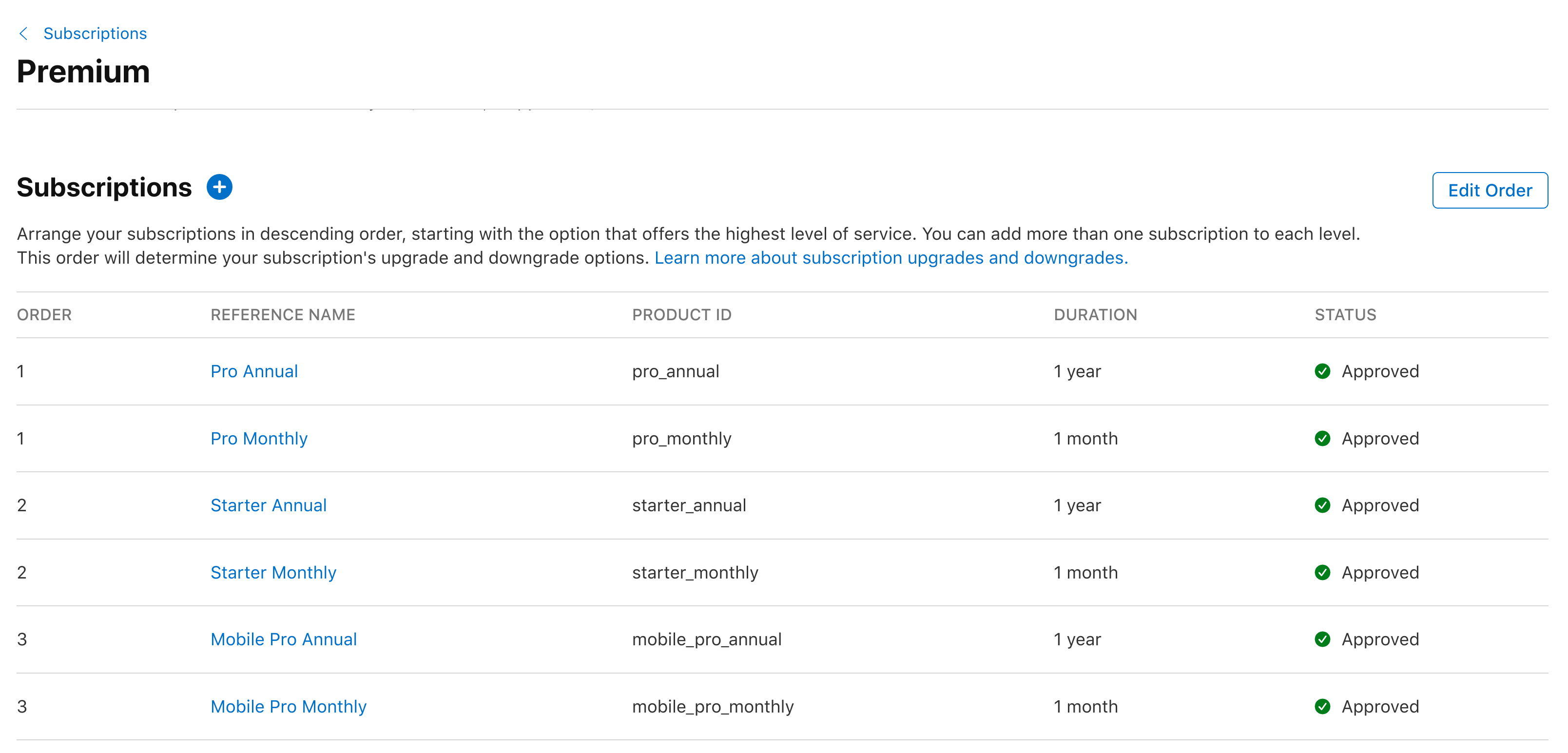Click the green Approved checkmark for Pro Annual
The height and width of the screenshot is (753, 1568).
pyautogui.click(x=1322, y=371)
